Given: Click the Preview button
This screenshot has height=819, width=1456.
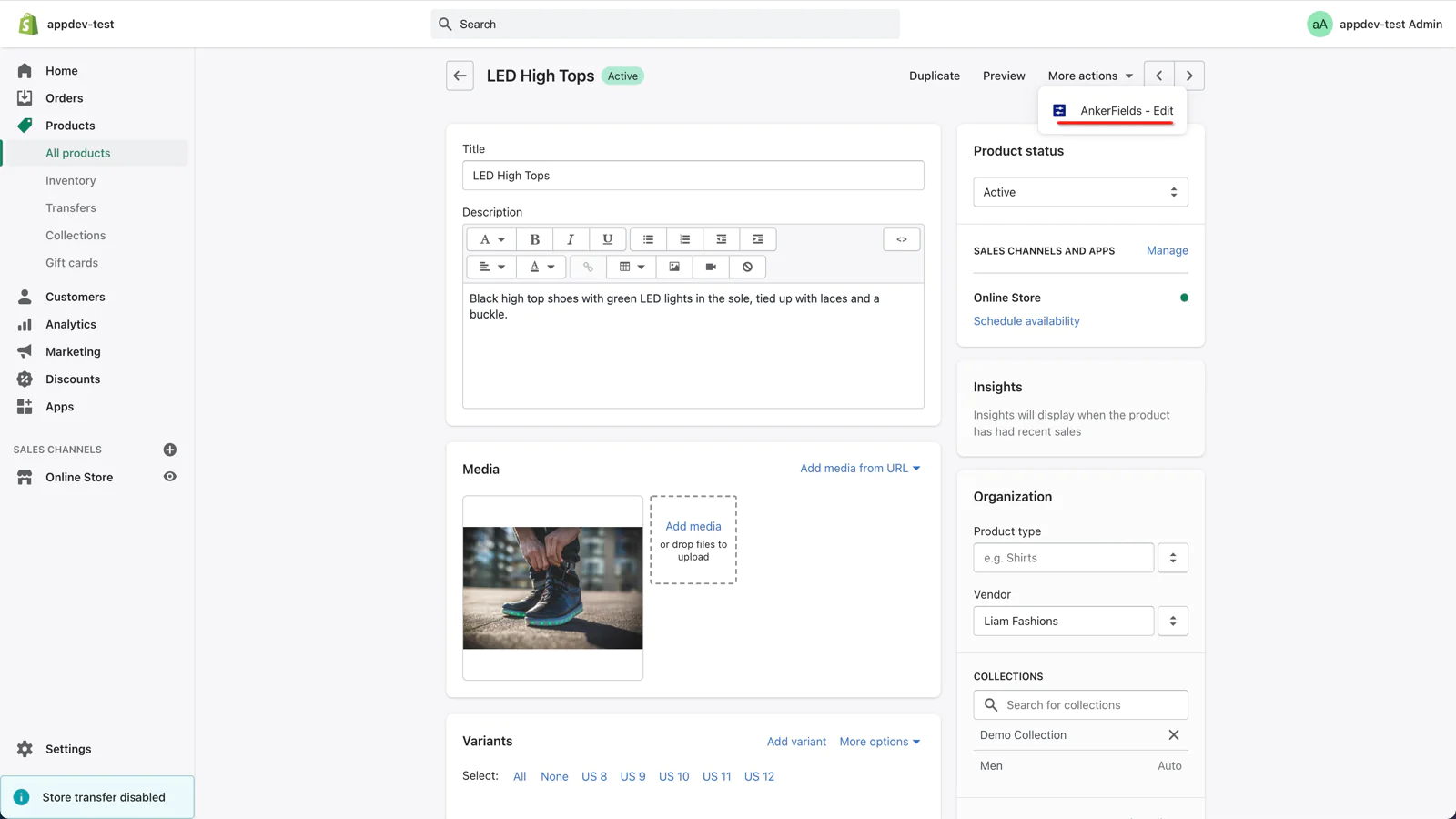Looking at the screenshot, I should 1004,76.
